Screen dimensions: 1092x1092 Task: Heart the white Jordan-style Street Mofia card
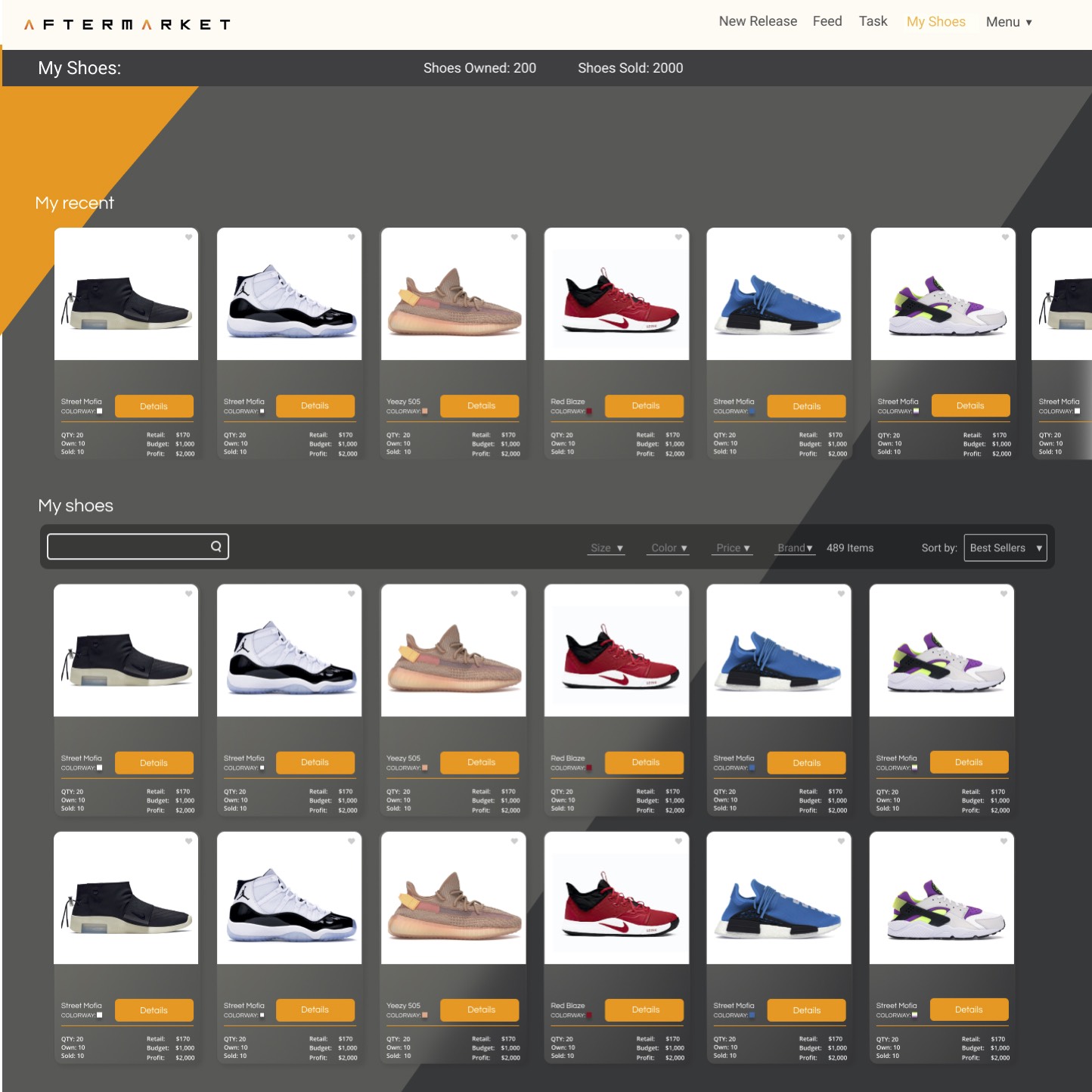pyautogui.click(x=352, y=237)
